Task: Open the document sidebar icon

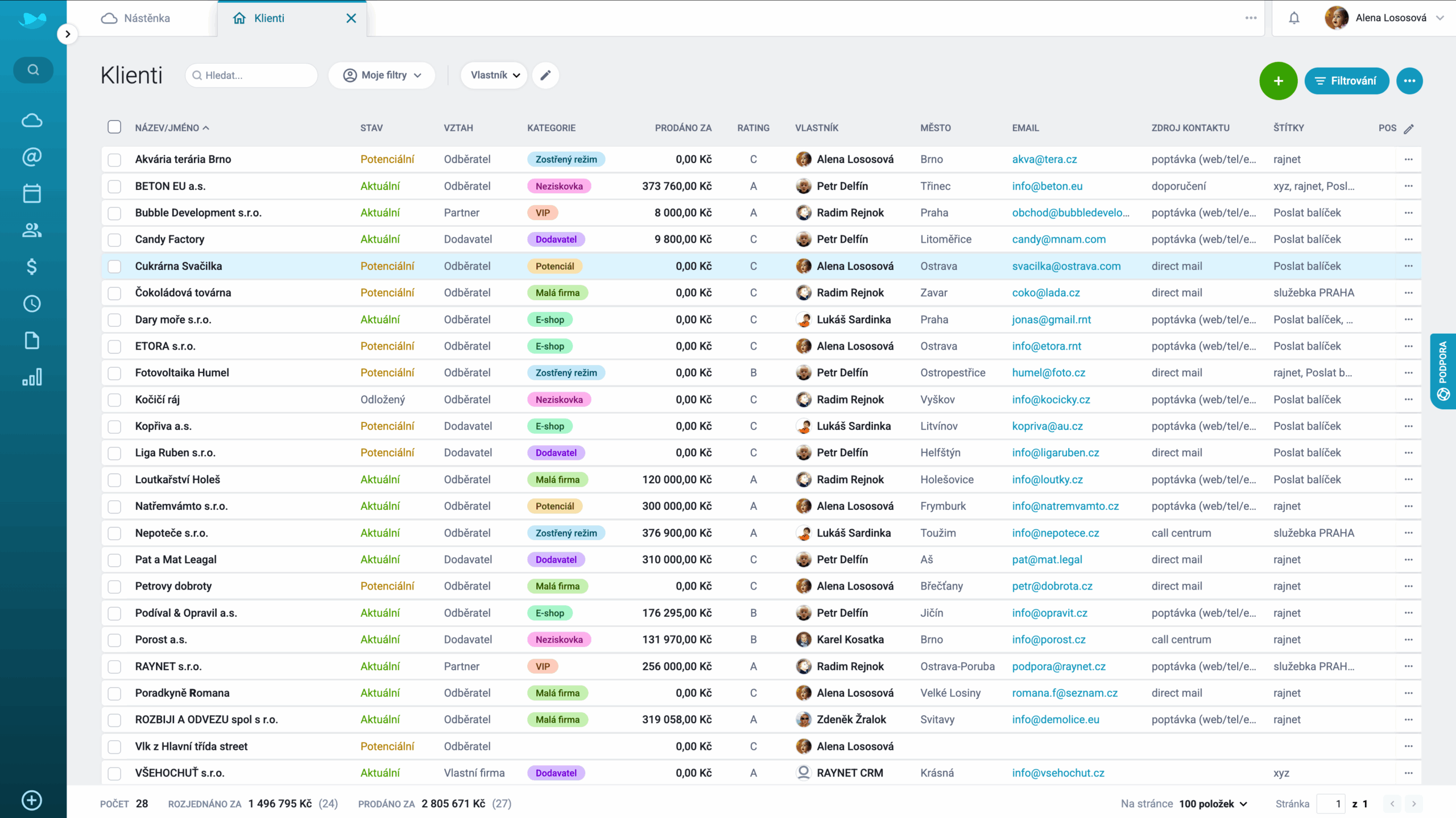Action: 32,341
